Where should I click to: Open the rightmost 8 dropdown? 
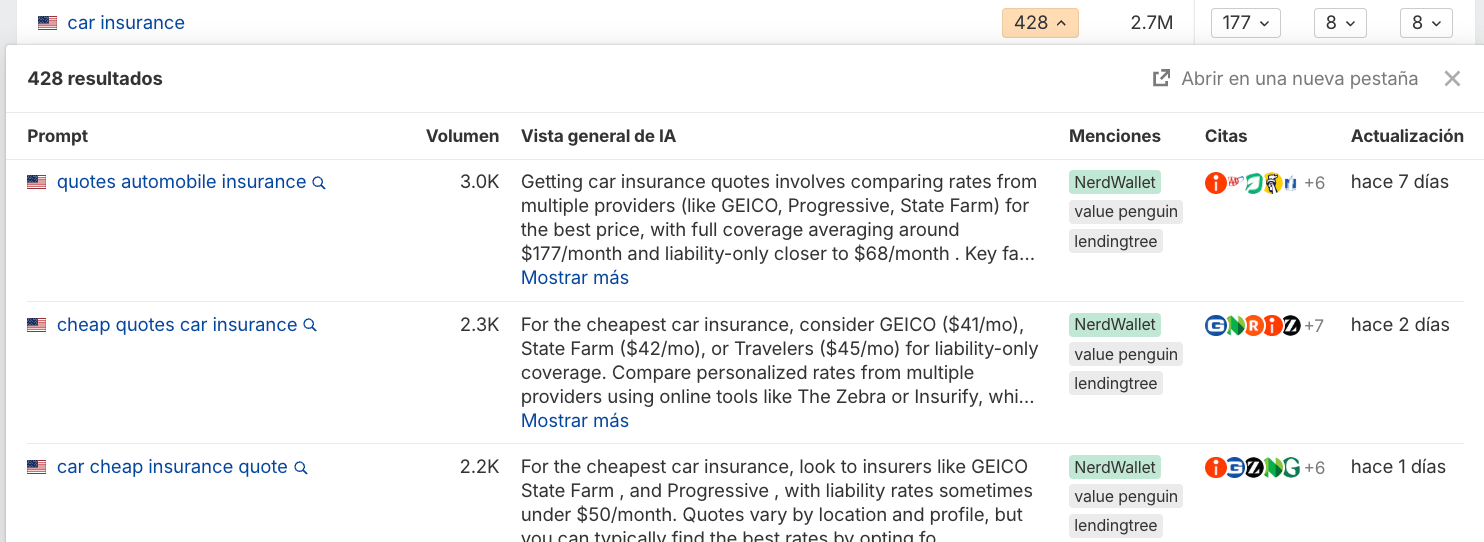tap(1425, 22)
